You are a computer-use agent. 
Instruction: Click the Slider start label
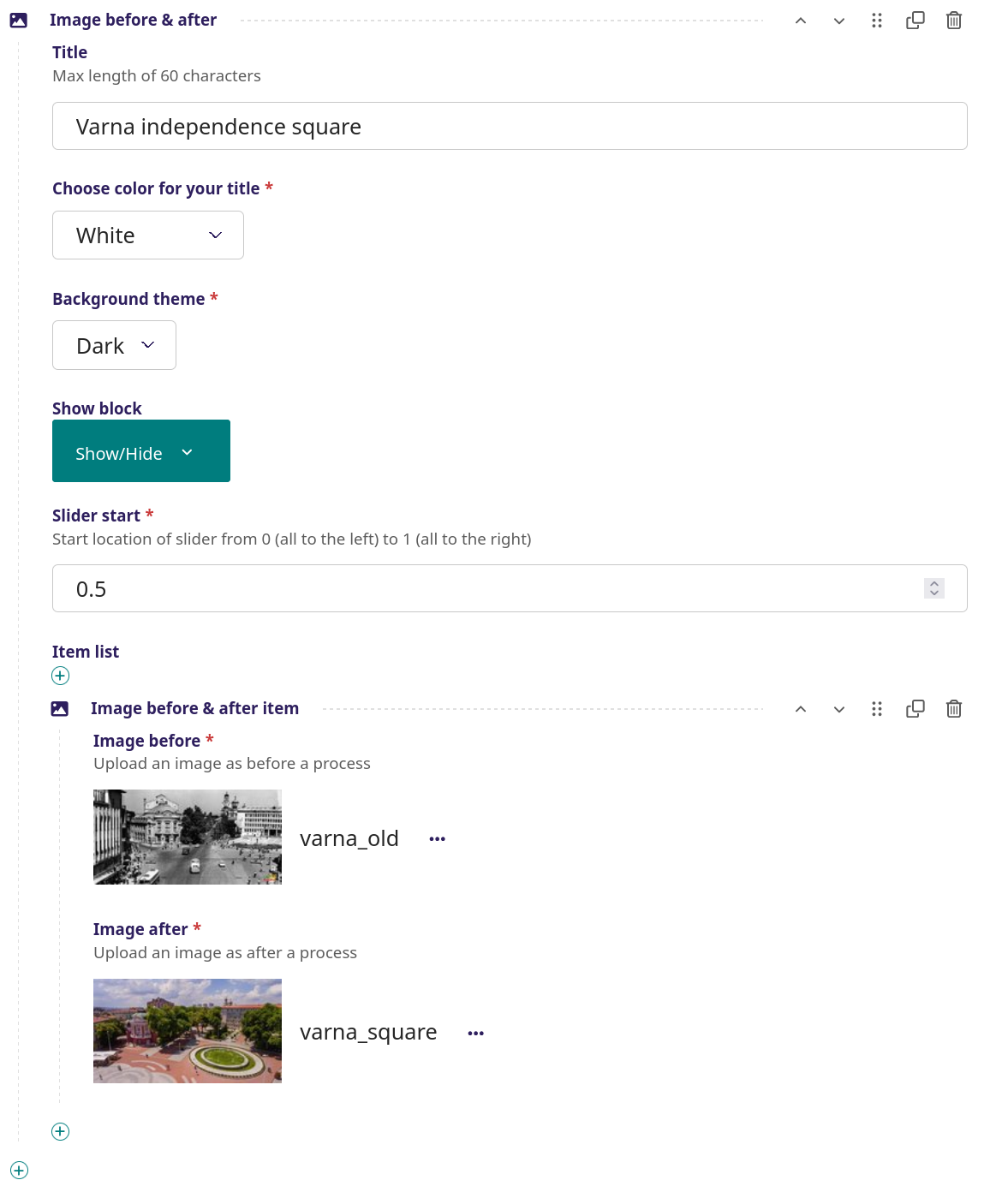[x=96, y=516]
